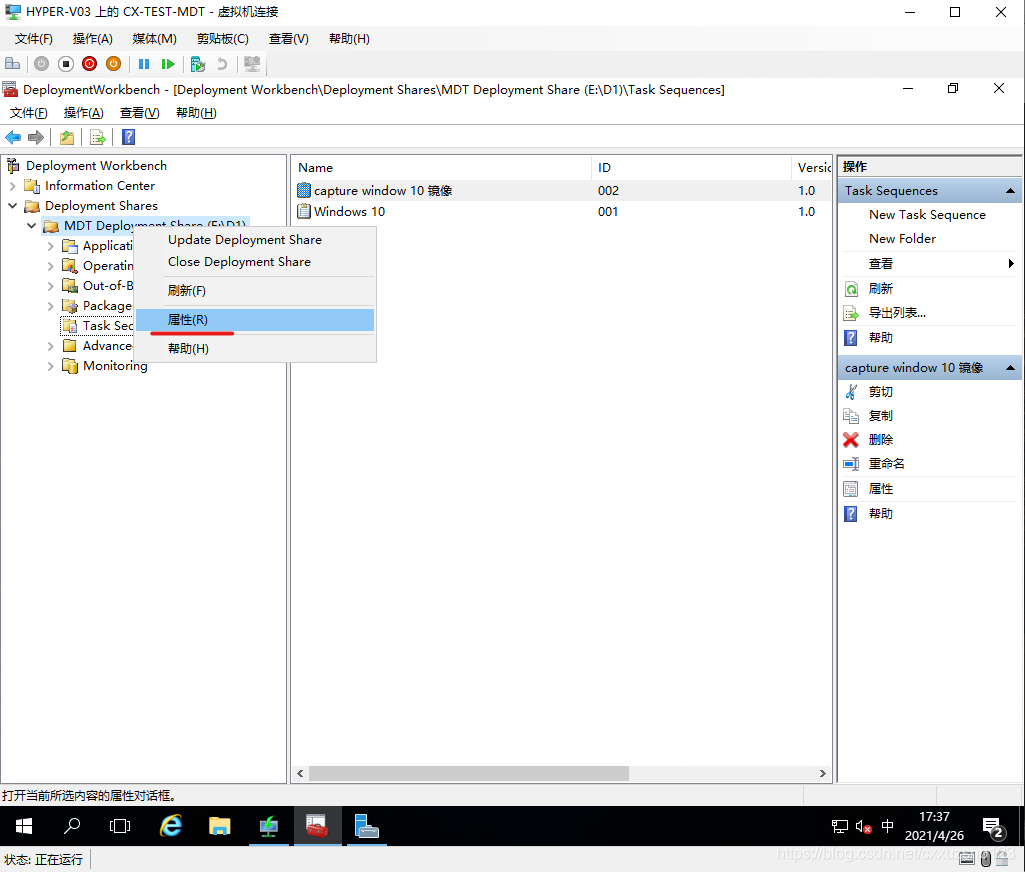Open the notification center icon

(x=994, y=828)
